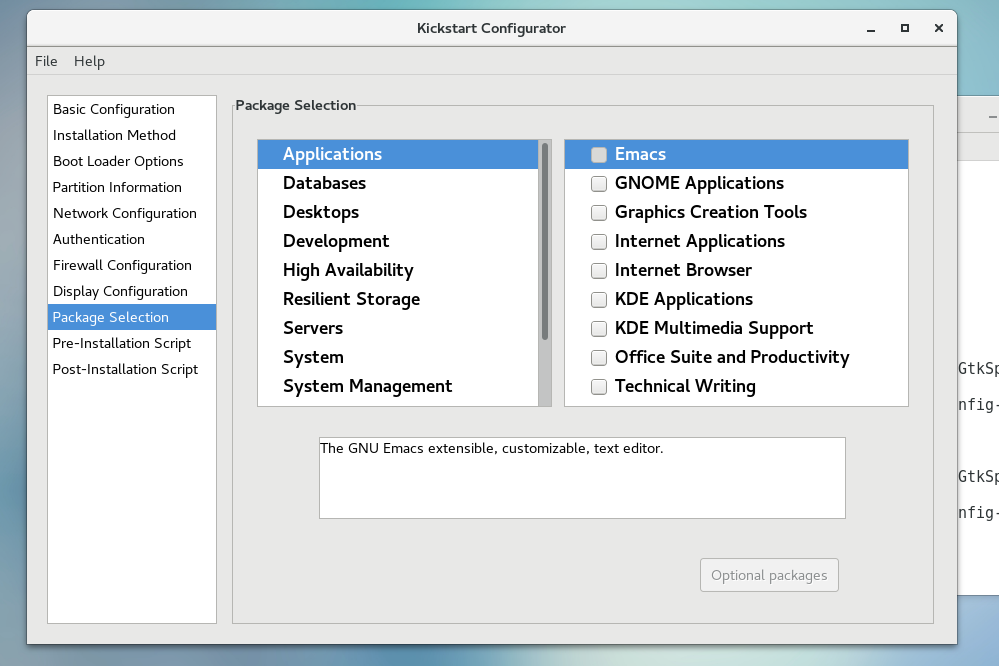
Task: Open Boot Loader Options section
Action: pos(132,161)
